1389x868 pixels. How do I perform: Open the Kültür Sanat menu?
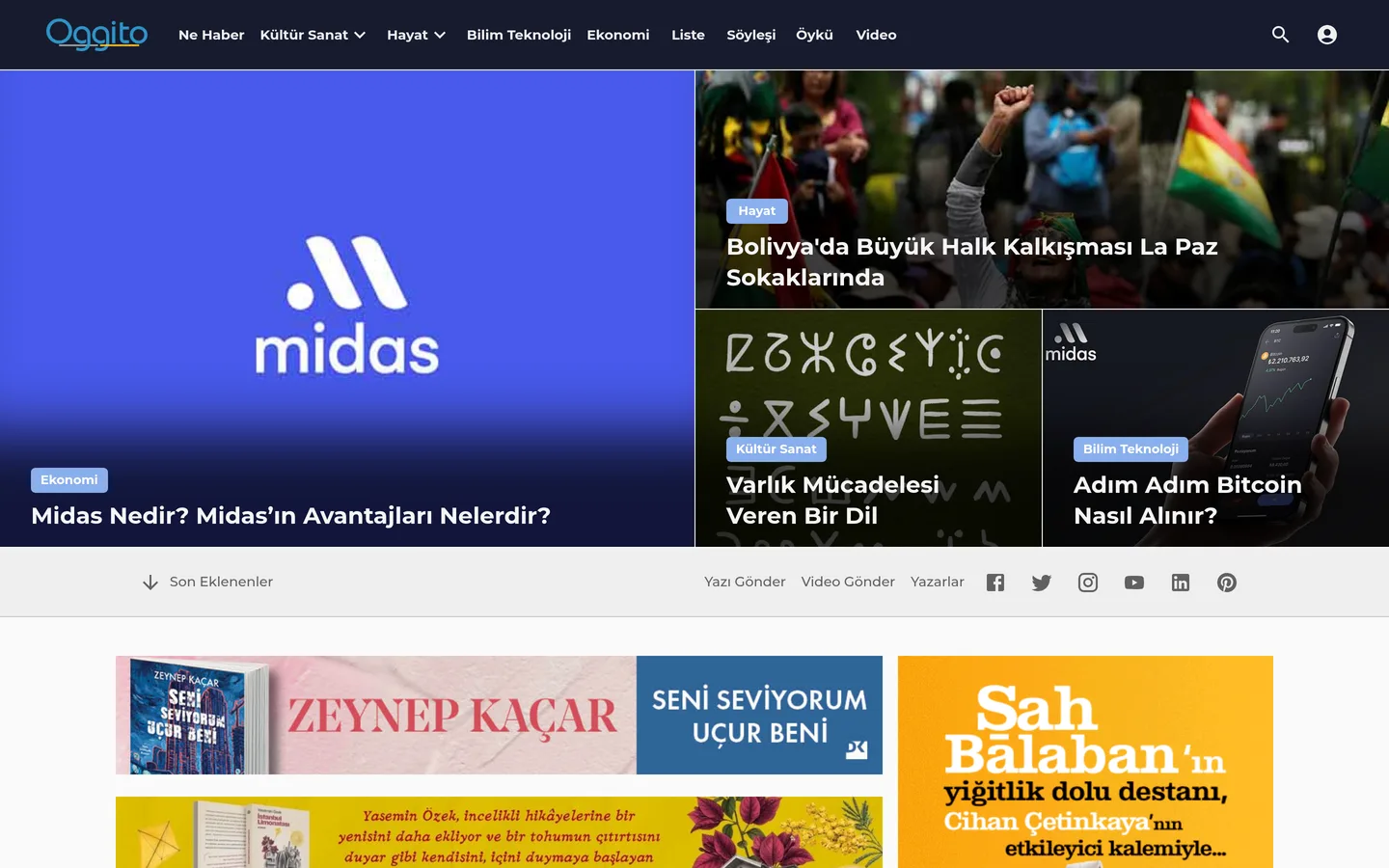(304, 35)
